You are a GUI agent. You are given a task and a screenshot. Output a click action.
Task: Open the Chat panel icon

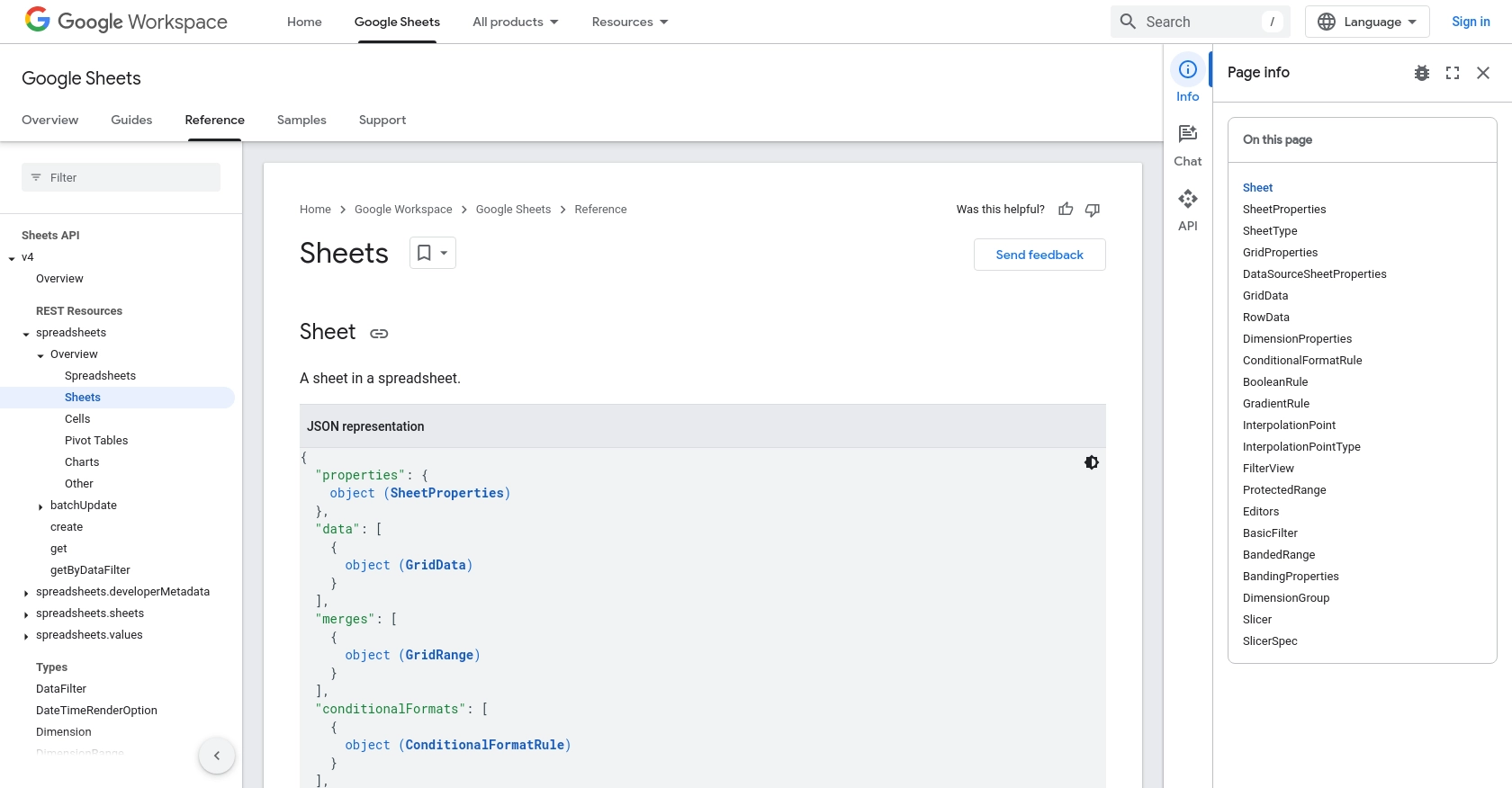(x=1188, y=134)
